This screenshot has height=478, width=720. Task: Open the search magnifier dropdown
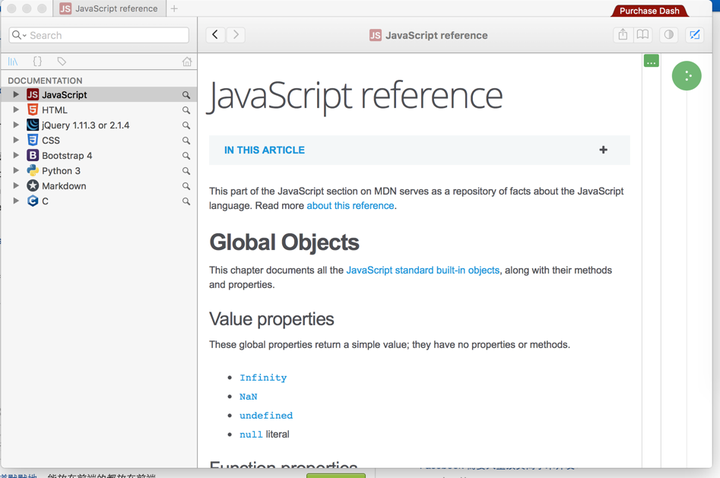click(19, 35)
